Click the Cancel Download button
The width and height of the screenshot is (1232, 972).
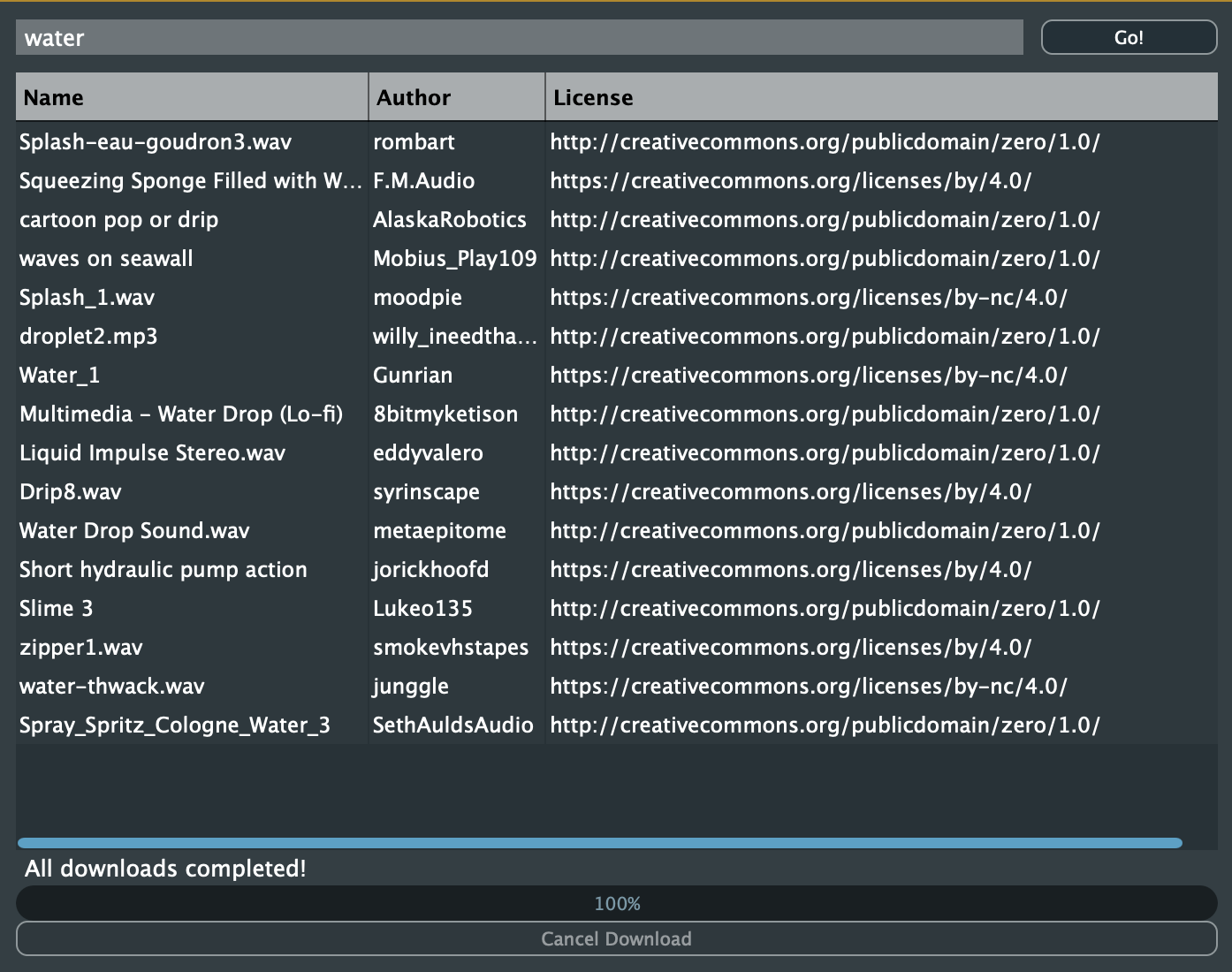616,938
